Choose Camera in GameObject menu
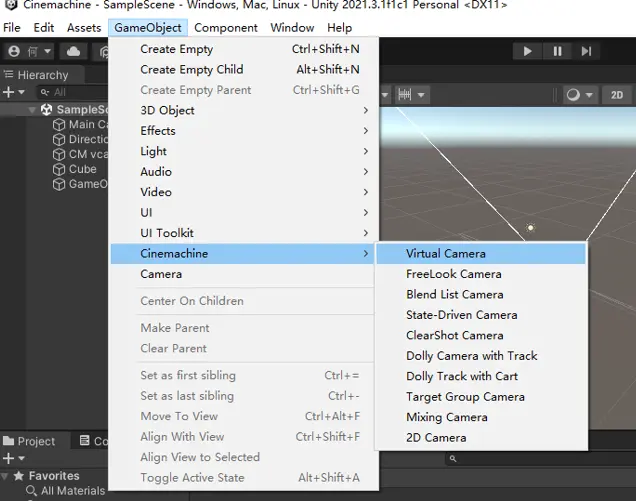Viewport: 636px width, 501px height. click(243, 274)
